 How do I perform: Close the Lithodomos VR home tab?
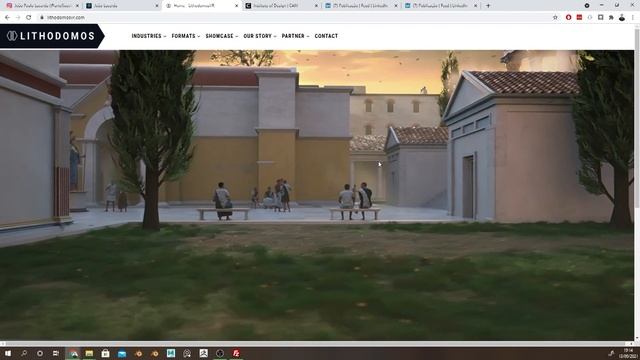[236, 6]
